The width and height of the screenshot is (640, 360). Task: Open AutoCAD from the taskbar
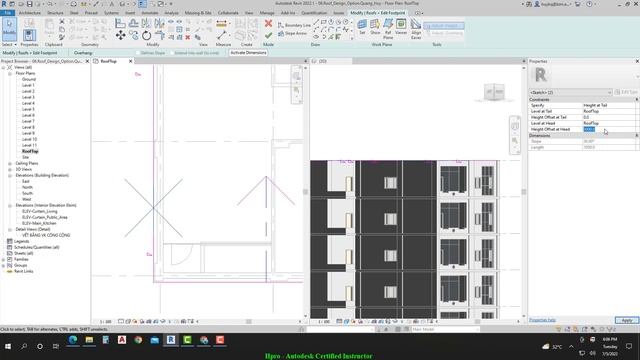coord(122,340)
